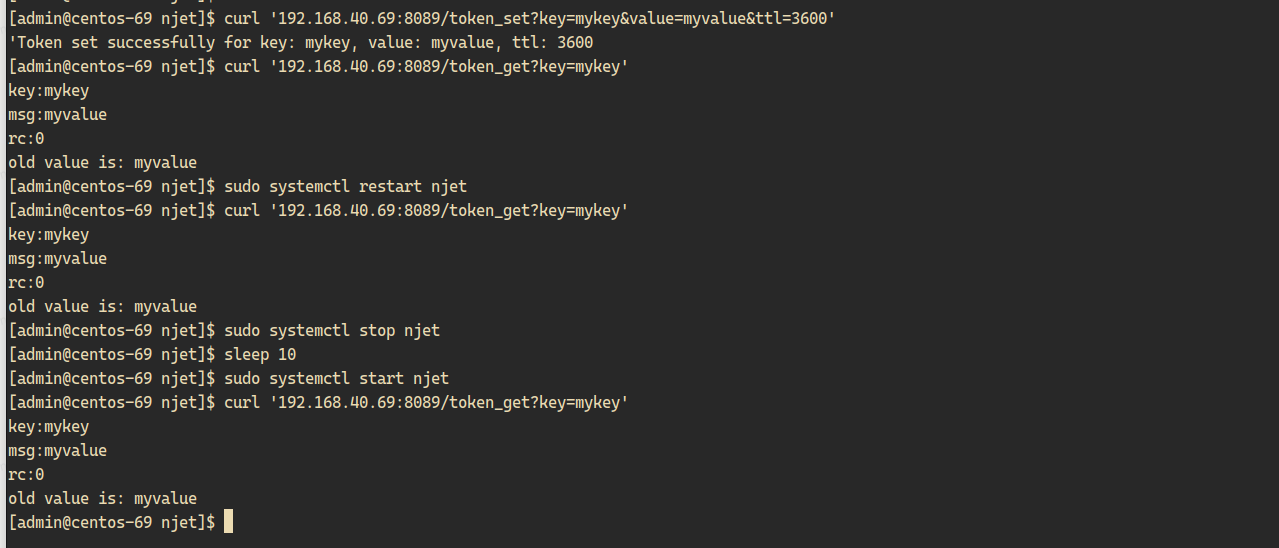
Task: Click the first 'rc:0' output line
Action: [26, 138]
